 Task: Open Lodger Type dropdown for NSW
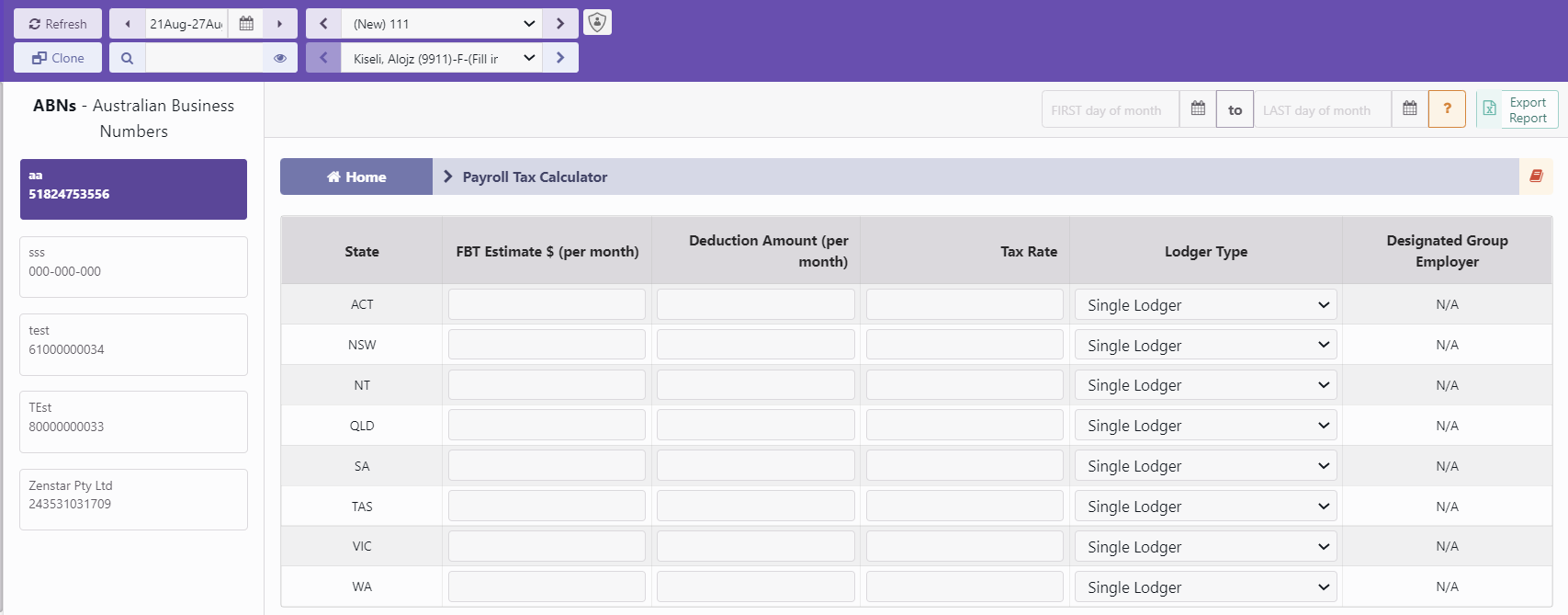(1206, 345)
